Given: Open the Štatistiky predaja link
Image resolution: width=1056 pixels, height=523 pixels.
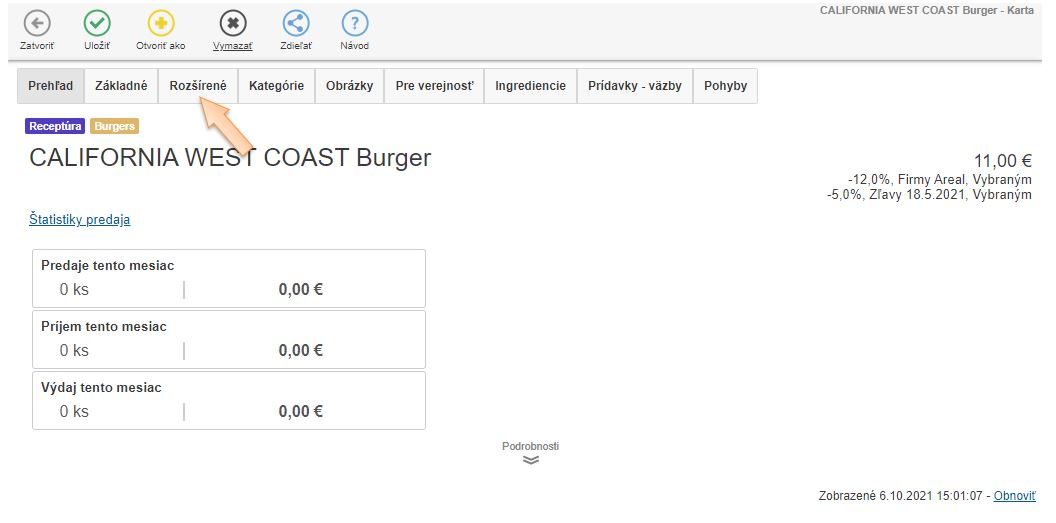Looking at the screenshot, I should pos(79,220).
